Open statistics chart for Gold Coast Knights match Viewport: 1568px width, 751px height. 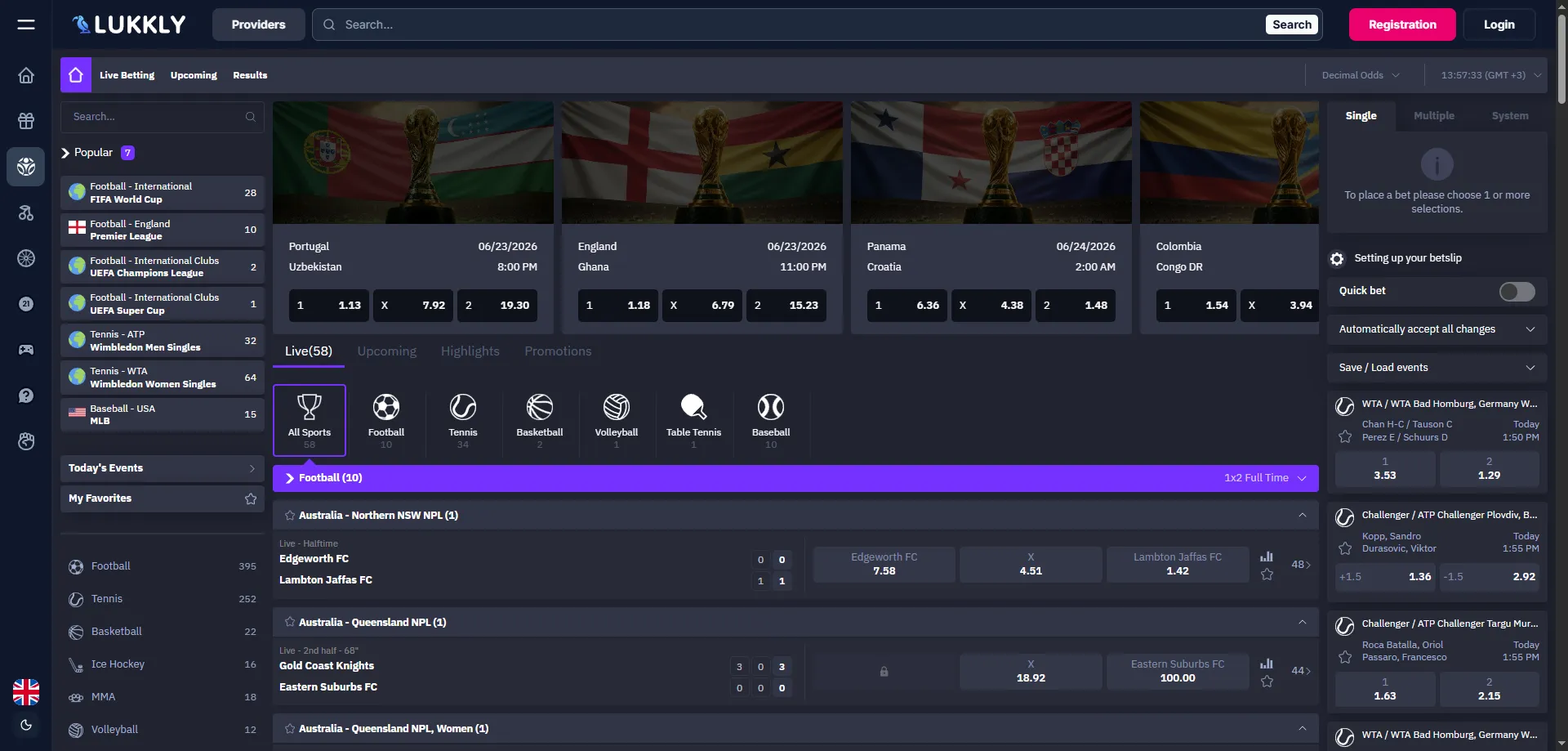[x=1267, y=664]
